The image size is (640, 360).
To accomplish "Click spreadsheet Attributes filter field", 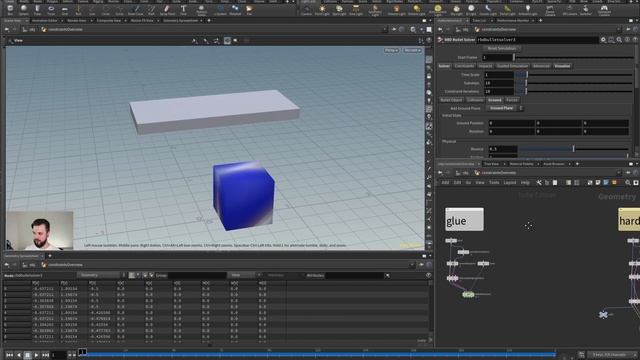I will [x=355, y=276].
